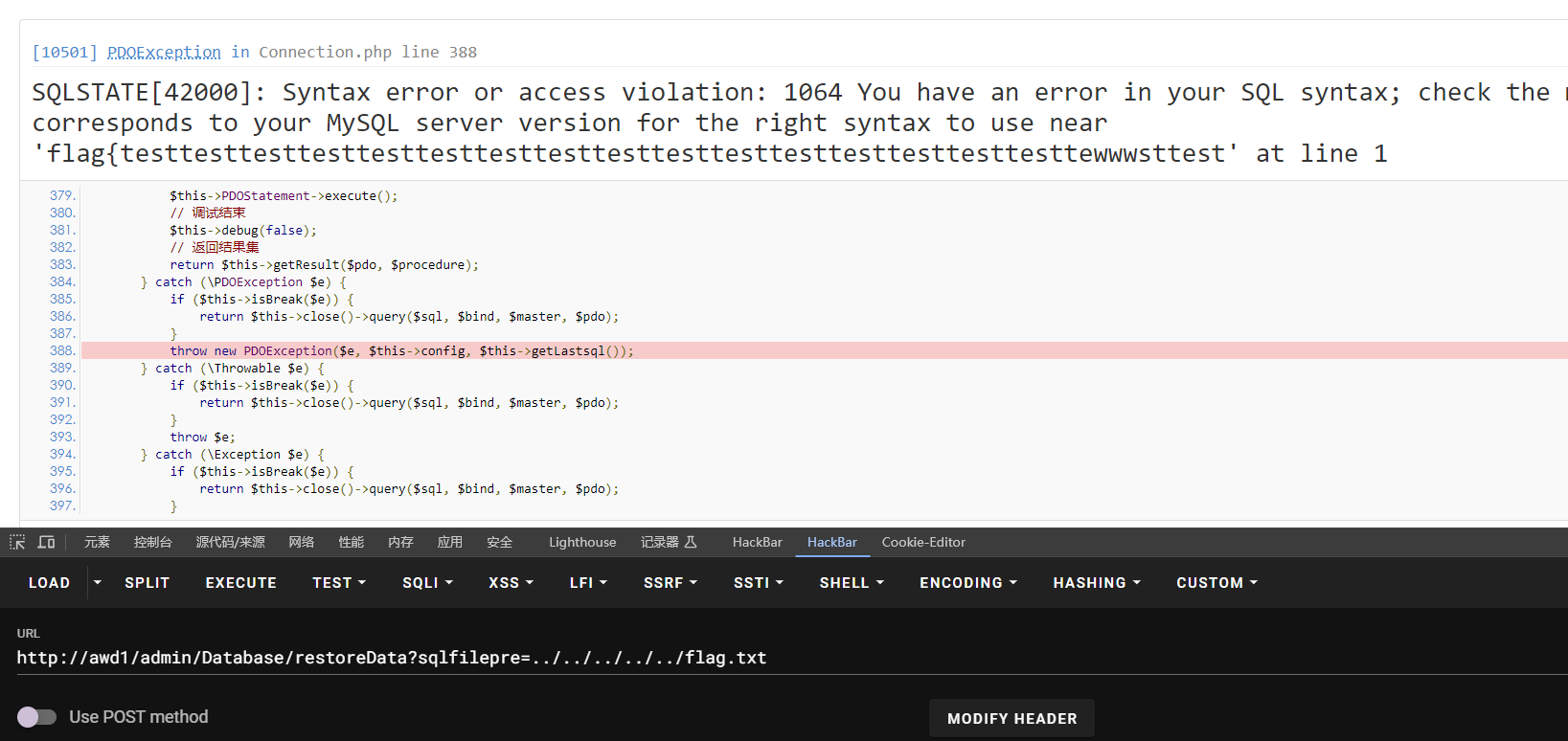Expand the XSS menu
Viewport: 1568px width, 741px height.
511,582
